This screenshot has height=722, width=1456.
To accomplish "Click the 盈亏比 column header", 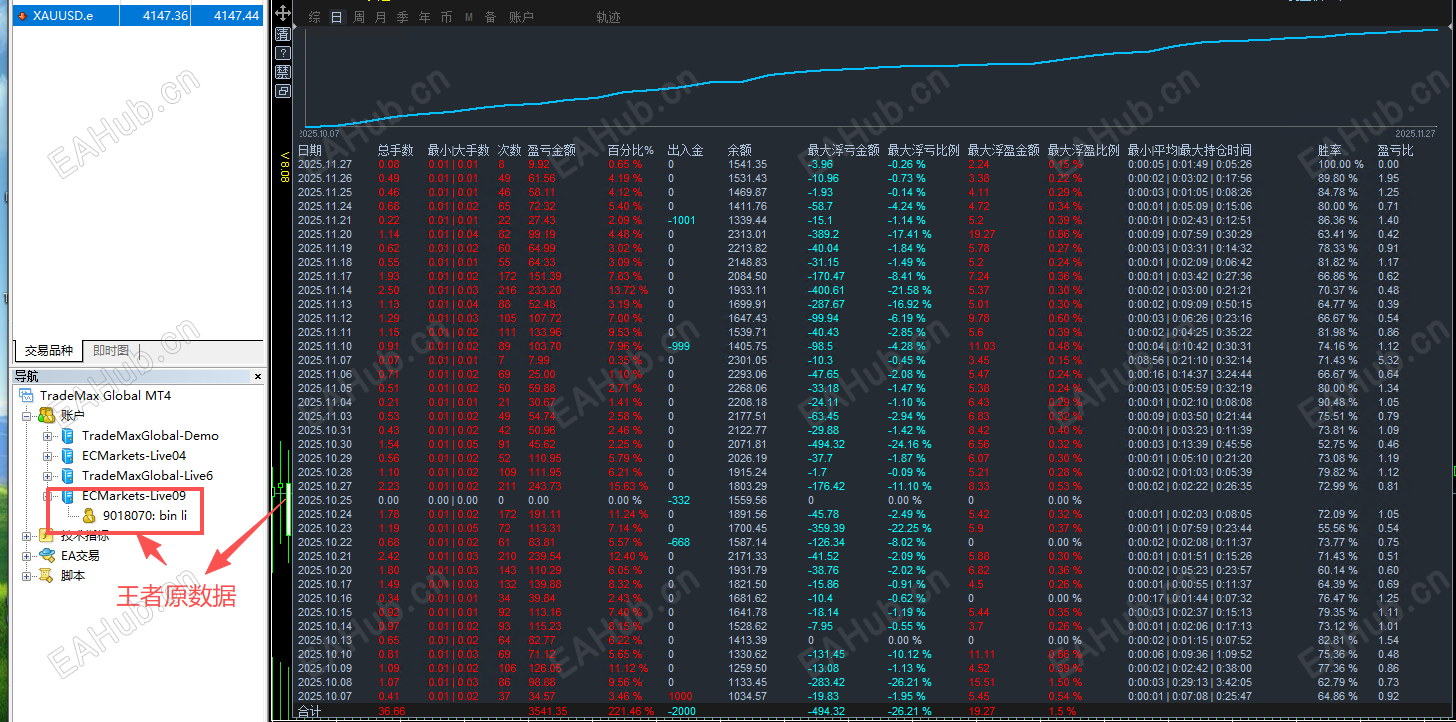I will pos(1395,150).
